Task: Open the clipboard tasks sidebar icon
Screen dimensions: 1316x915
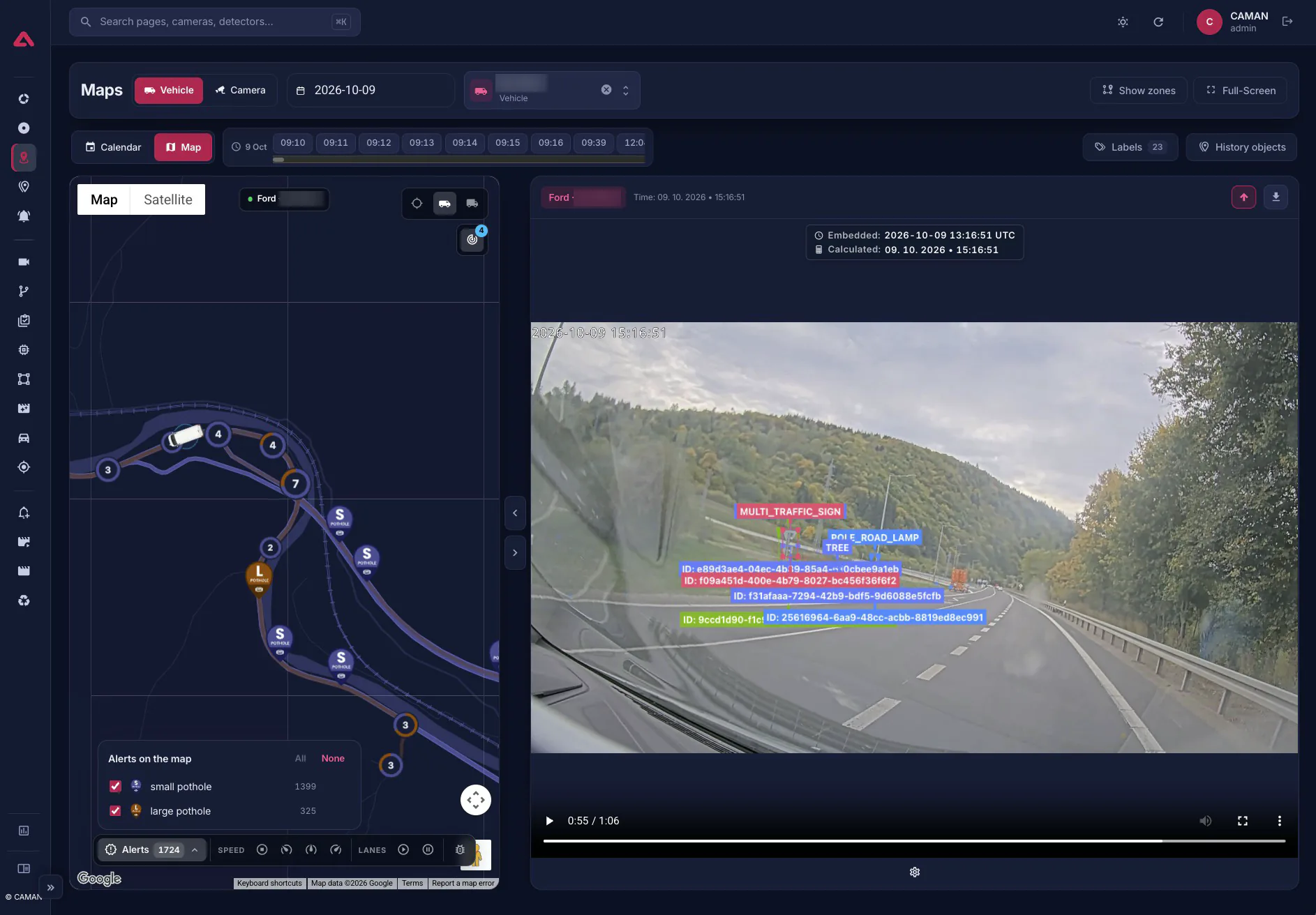Action: click(x=24, y=321)
